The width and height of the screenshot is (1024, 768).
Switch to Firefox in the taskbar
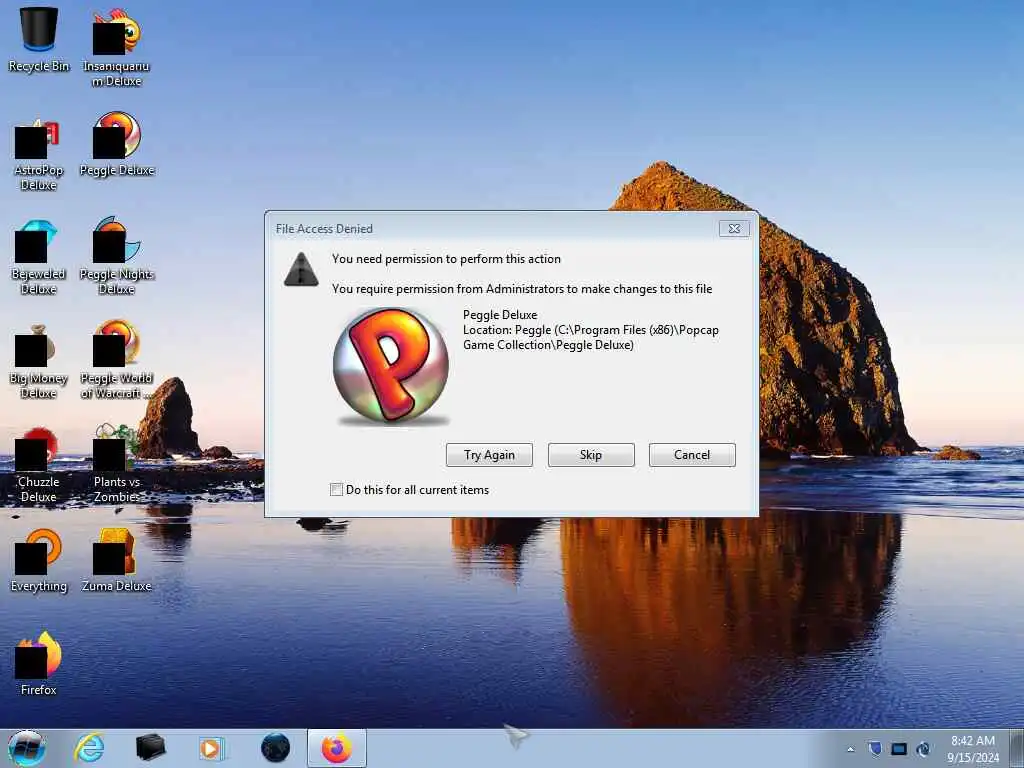(x=336, y=748)
